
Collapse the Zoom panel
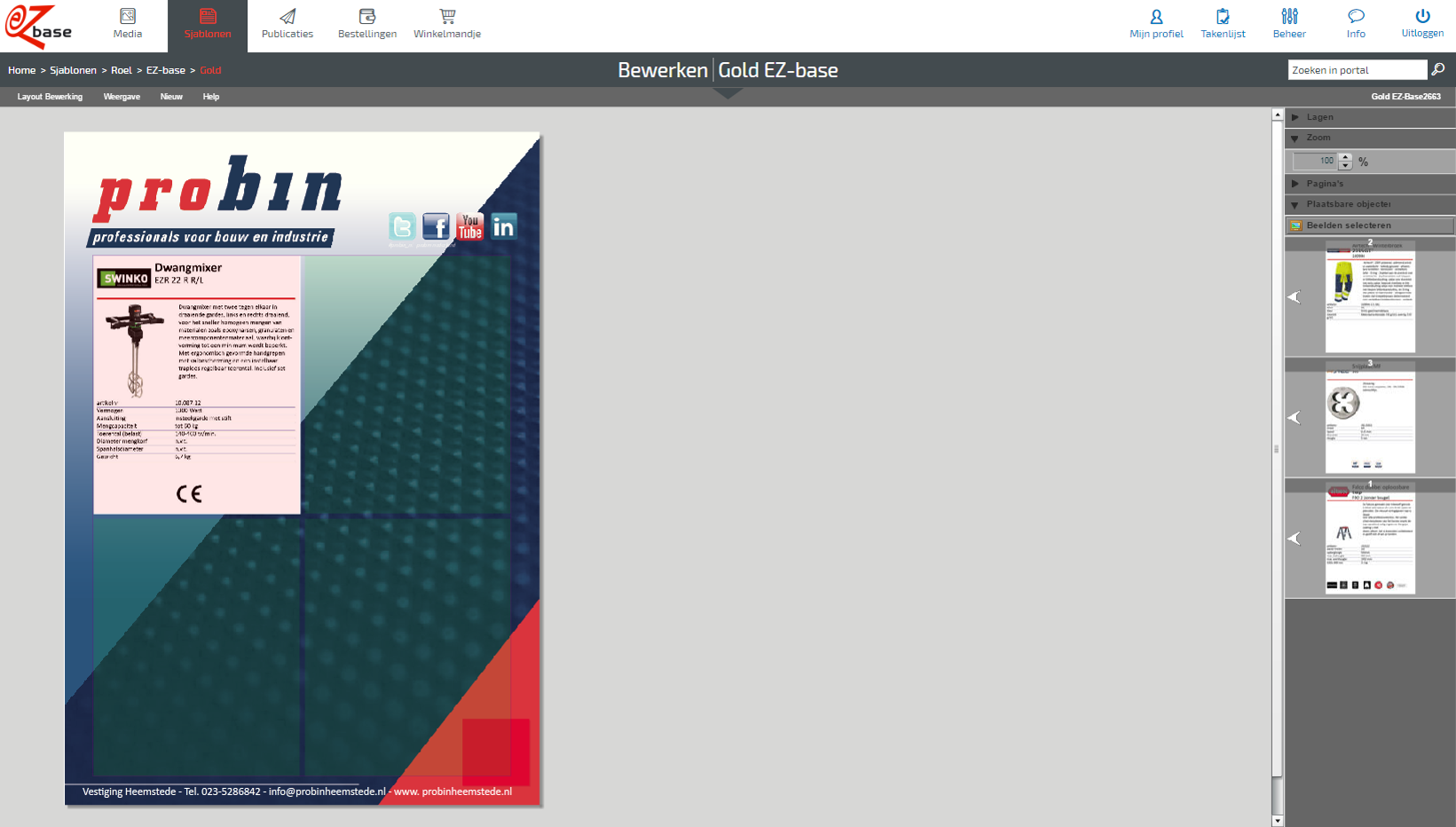pyautogui.click(x=1370, y=138)
